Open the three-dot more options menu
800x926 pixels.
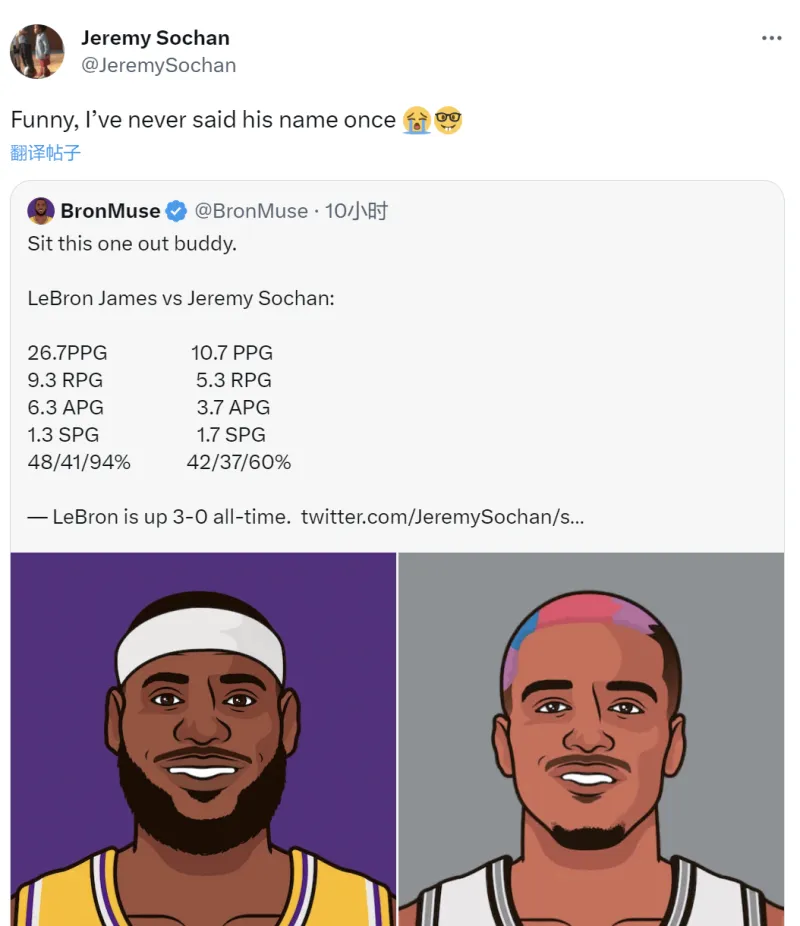pos(771,38)
